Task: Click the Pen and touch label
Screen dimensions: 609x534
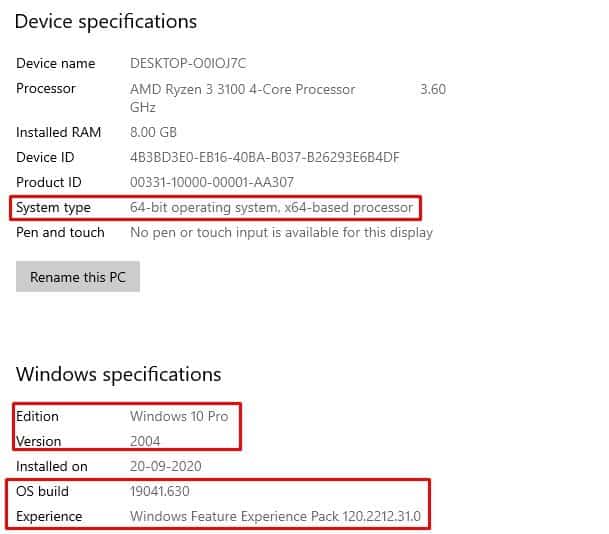Action: click(x=60, y=232)
